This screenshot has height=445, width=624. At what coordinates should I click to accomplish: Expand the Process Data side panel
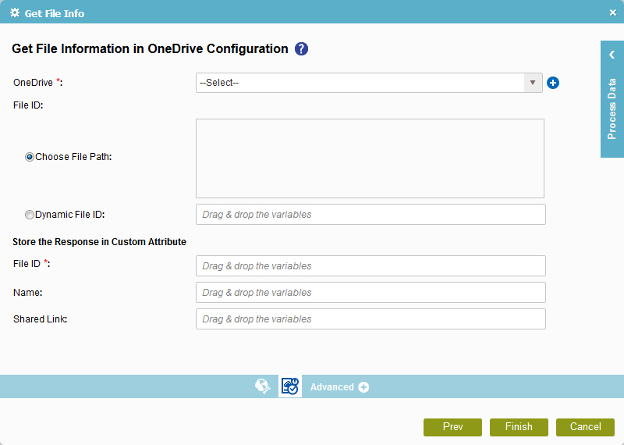tap(612, 55)
